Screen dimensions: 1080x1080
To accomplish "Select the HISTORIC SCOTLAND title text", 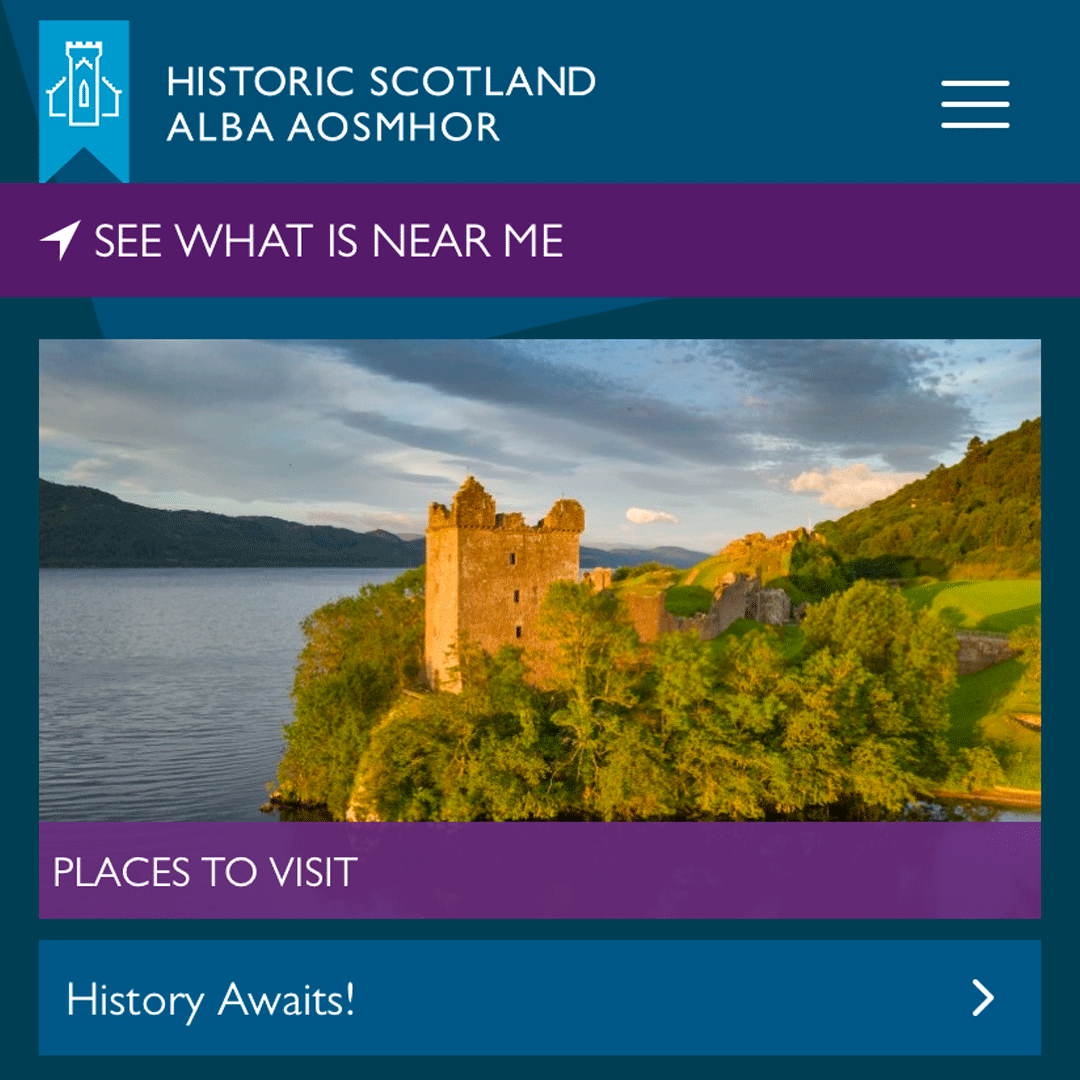I will [381, 81].
